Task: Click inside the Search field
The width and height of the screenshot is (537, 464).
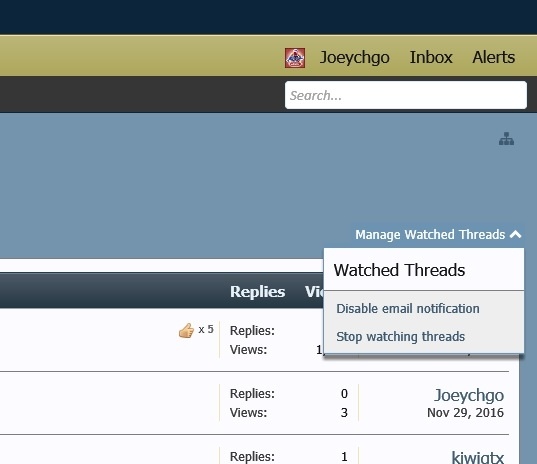Action: tap(406, 95)
